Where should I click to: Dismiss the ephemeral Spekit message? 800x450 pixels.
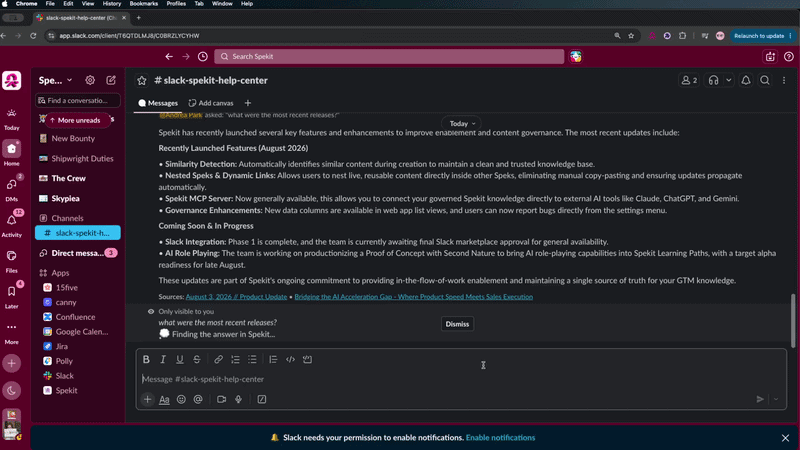click(x=457, y=324)
